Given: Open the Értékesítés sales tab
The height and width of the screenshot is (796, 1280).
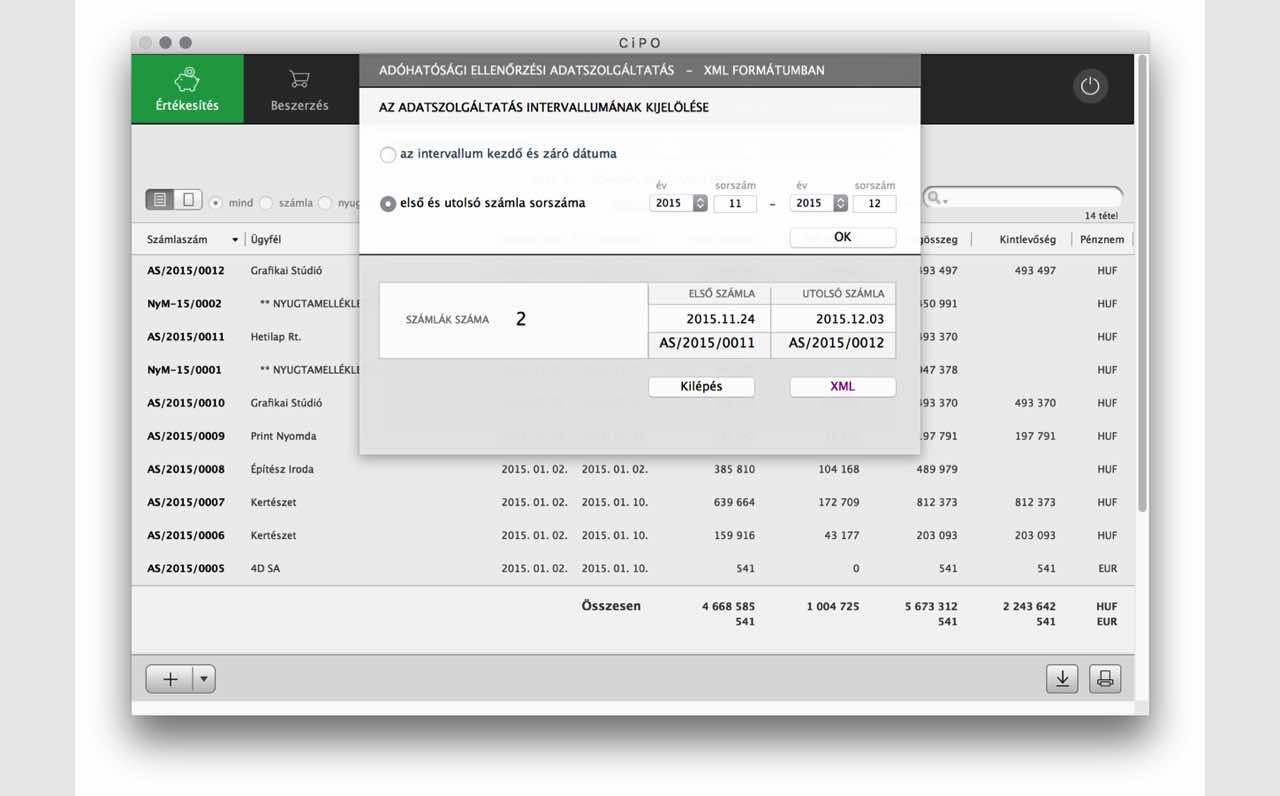Looking at the screenshot, I should [187, 89].
